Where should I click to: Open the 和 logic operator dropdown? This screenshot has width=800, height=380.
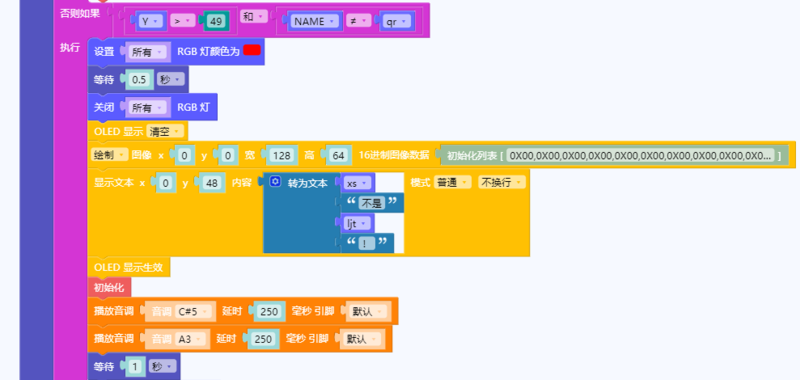pyautogui.click(x=254, y=16)
